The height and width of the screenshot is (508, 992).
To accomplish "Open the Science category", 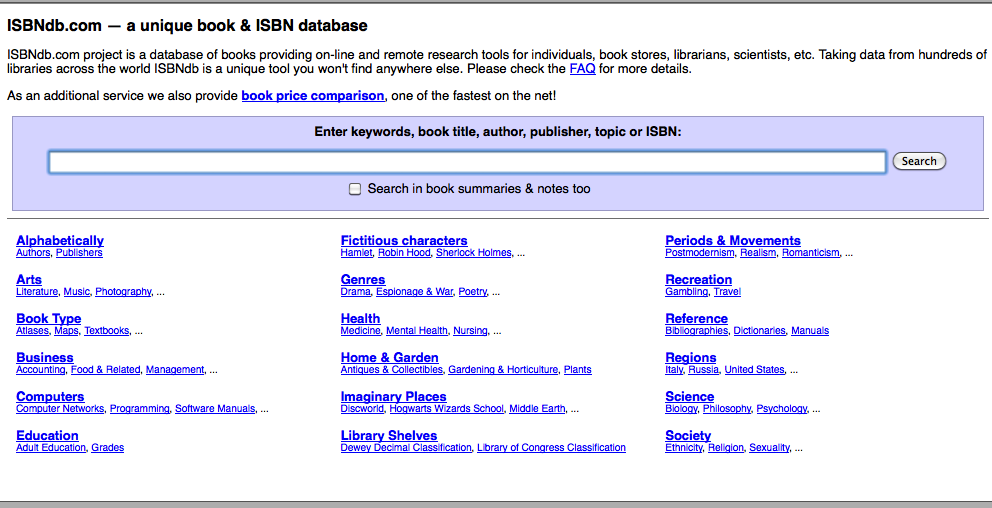I will click(690, 397).
